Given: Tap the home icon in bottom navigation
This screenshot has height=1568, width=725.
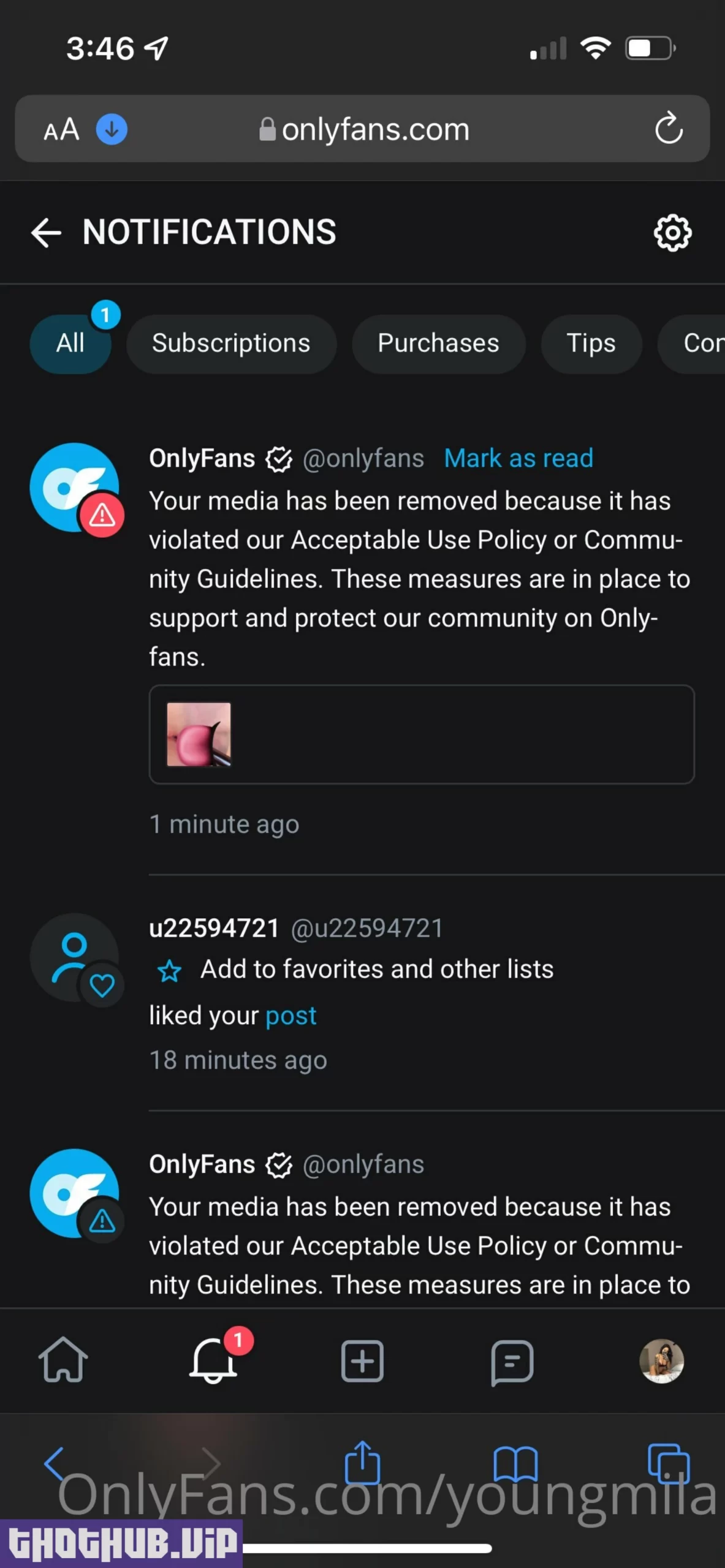Looking at the screenshot, I should (63, 1360).
